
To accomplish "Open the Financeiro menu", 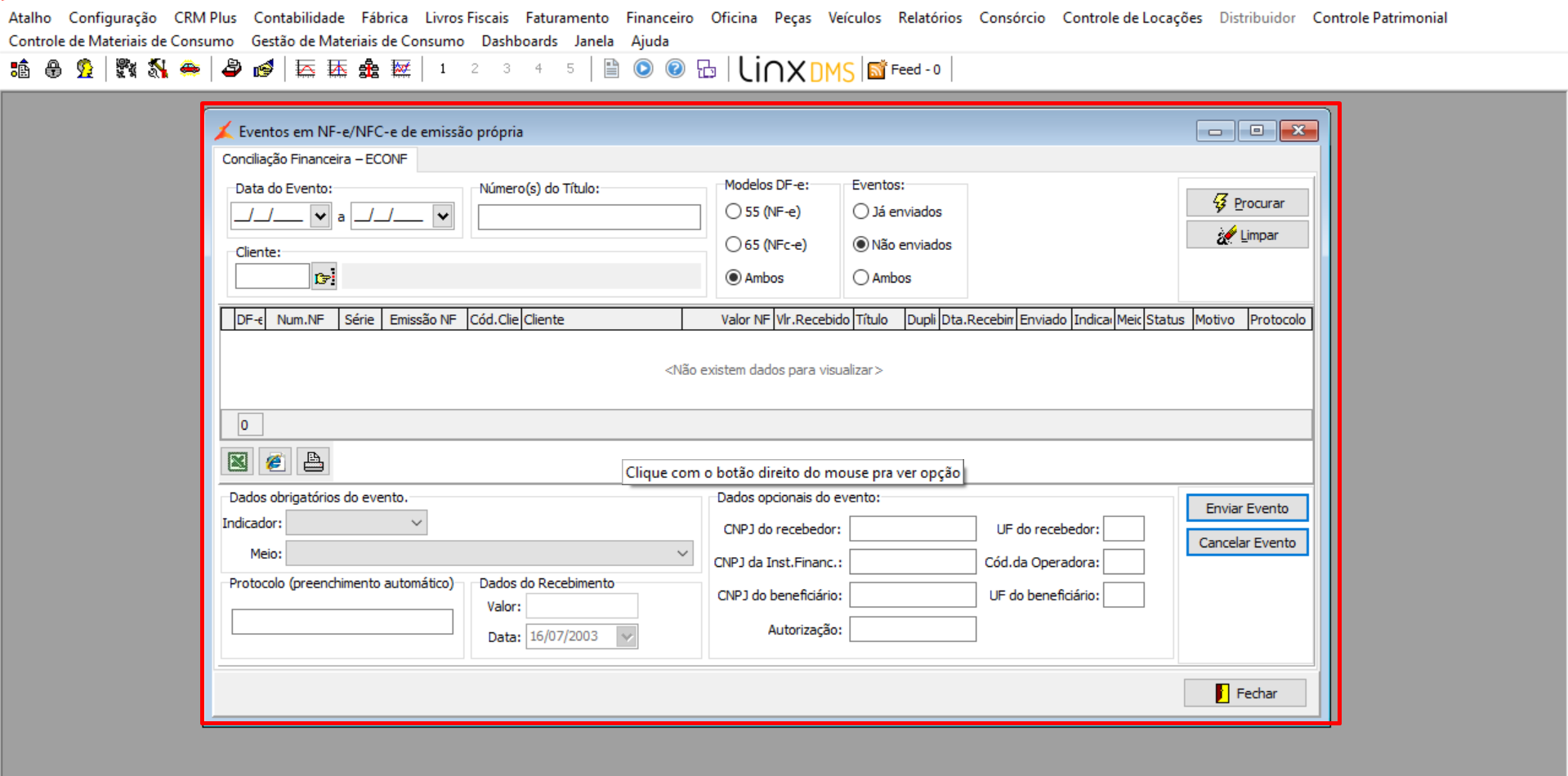I will (659, 18).
